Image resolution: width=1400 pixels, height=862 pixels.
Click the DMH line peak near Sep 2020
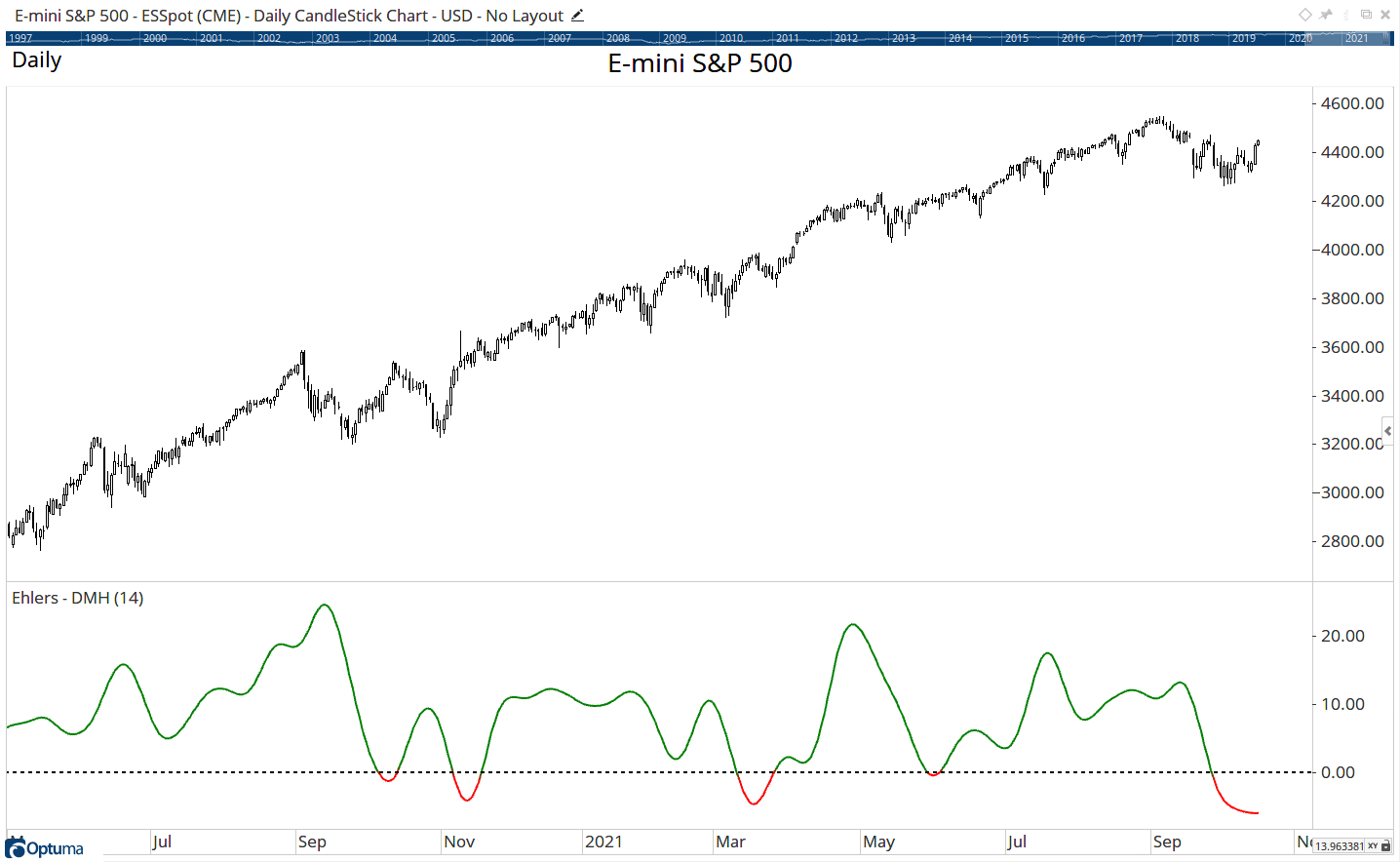point(325,606)
